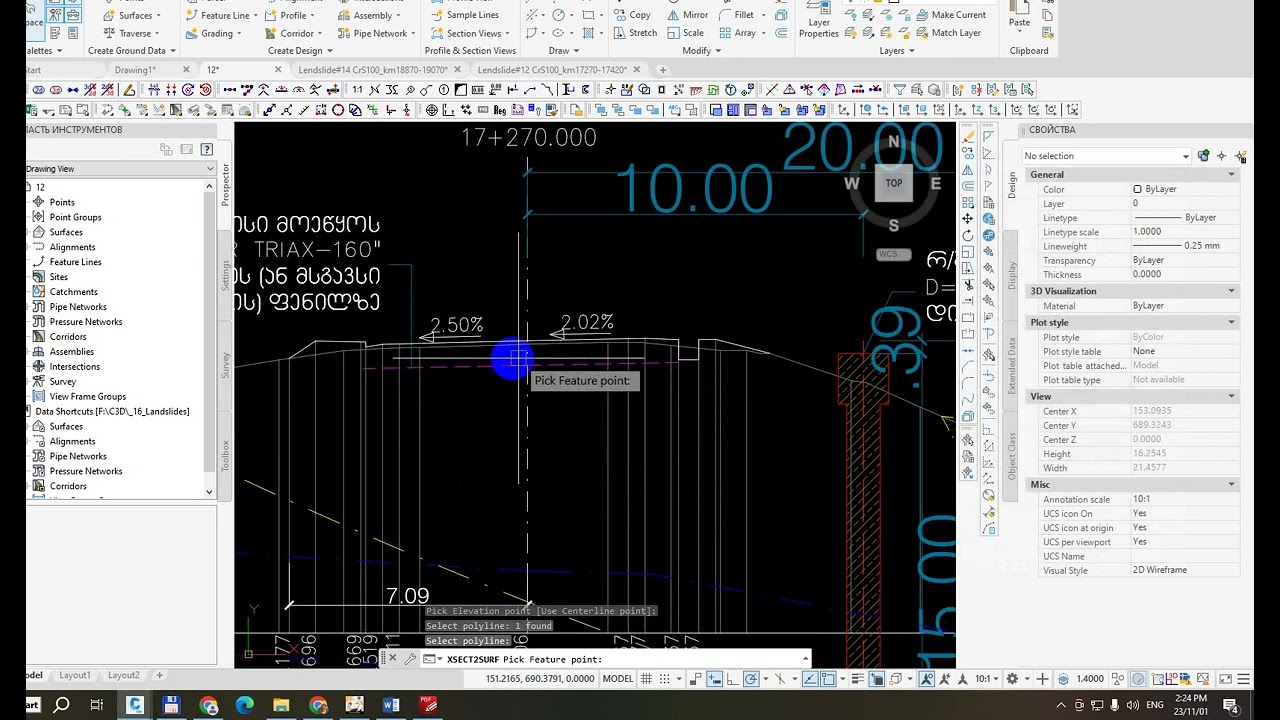Click the Stretch tool
The image size is (1280, 720).
click(634, 33)
